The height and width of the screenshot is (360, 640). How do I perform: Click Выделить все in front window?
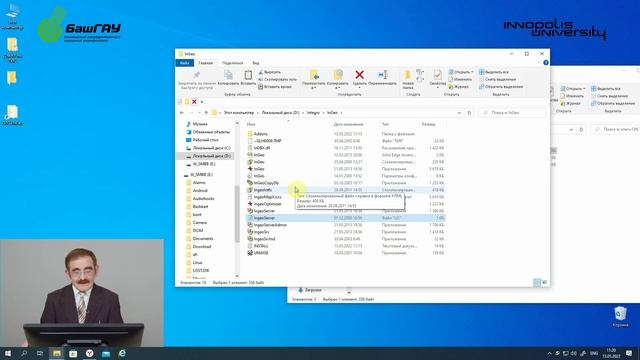pos(494,72)
